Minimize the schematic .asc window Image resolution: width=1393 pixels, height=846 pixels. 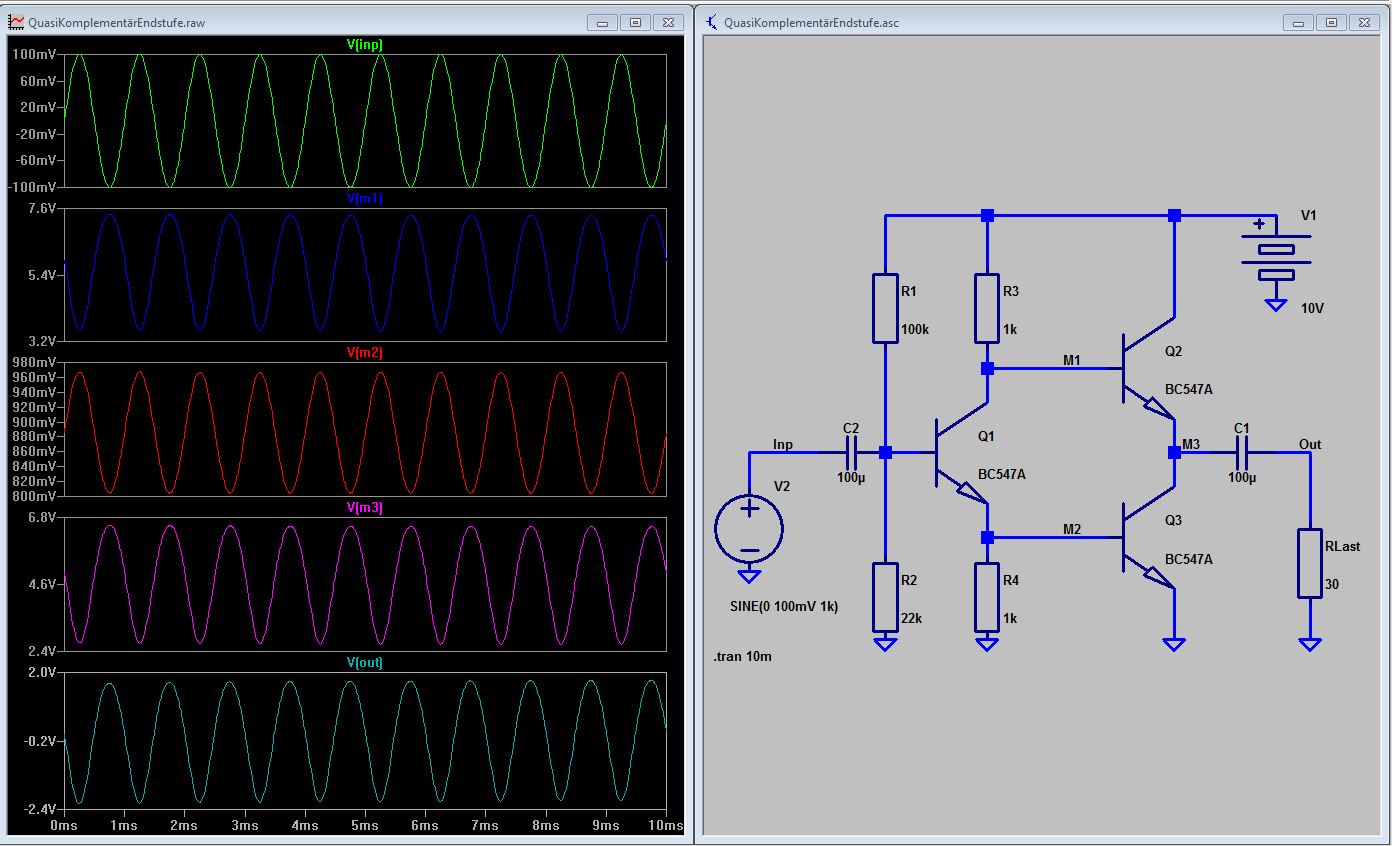coord(1299,22)
